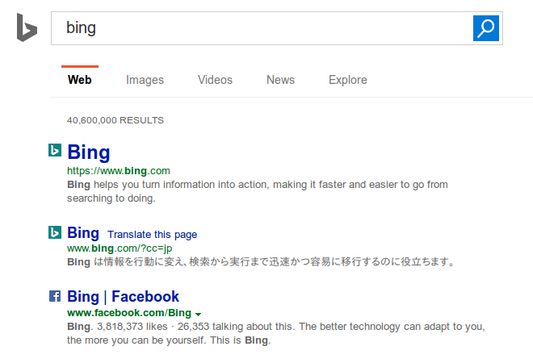Click the blue magnifier search button
The height and width of the screenshot is (363, 533).
pyautogui.click(x=486, y=28)
